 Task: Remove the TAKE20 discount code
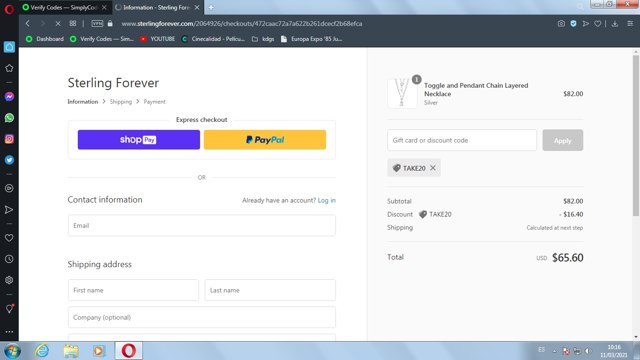pyautogui.click(x=433, y=168)
